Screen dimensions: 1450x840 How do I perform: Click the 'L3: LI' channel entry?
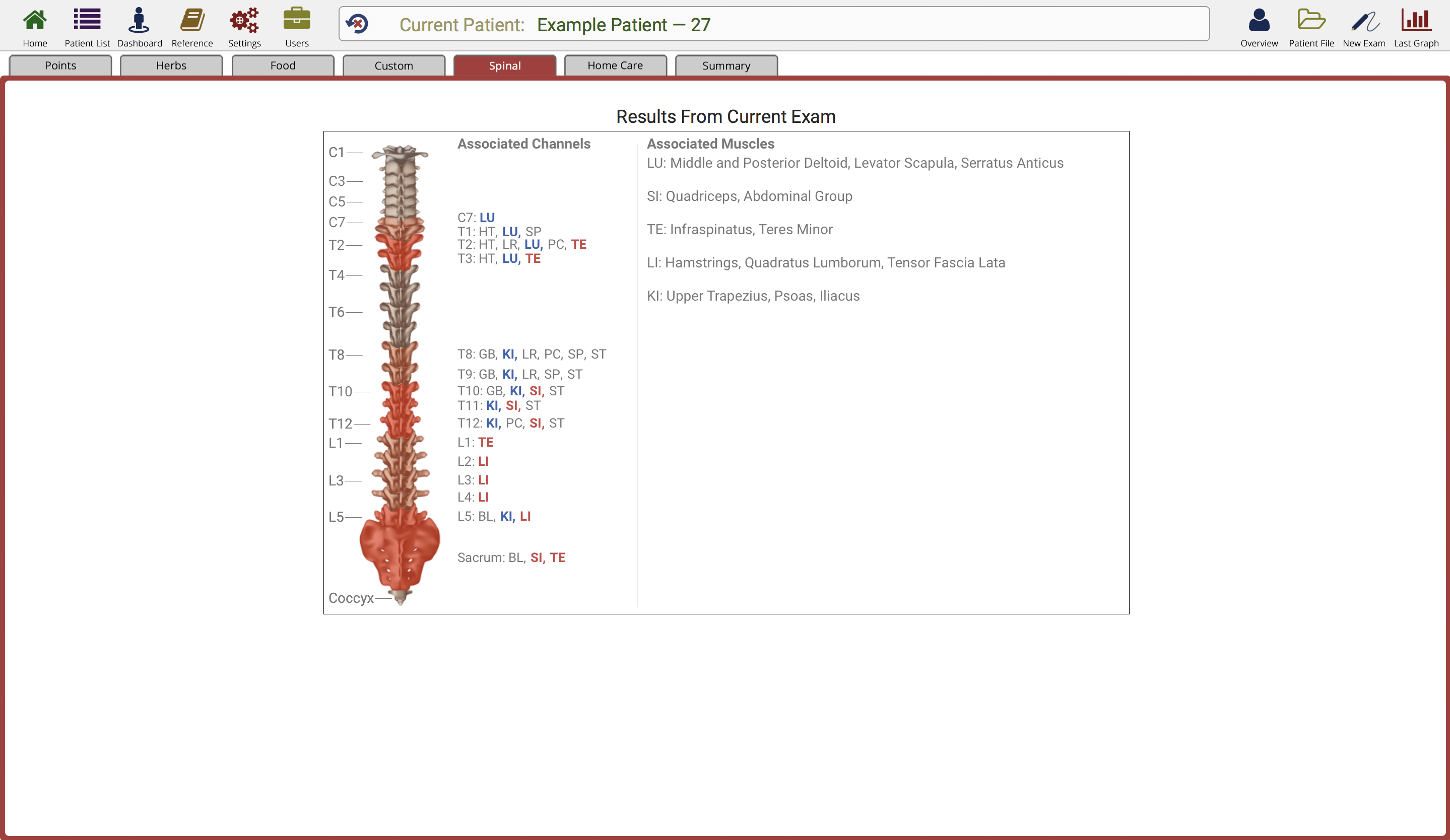tap(473, 479)
